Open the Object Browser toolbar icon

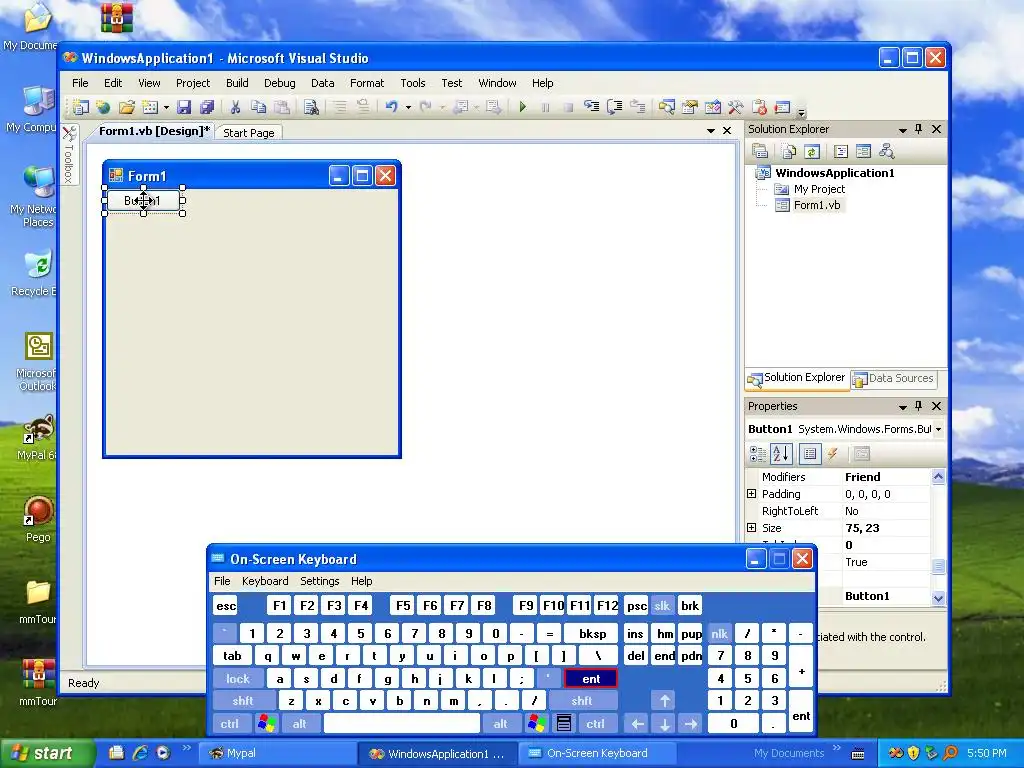click(x=712, y=106)
